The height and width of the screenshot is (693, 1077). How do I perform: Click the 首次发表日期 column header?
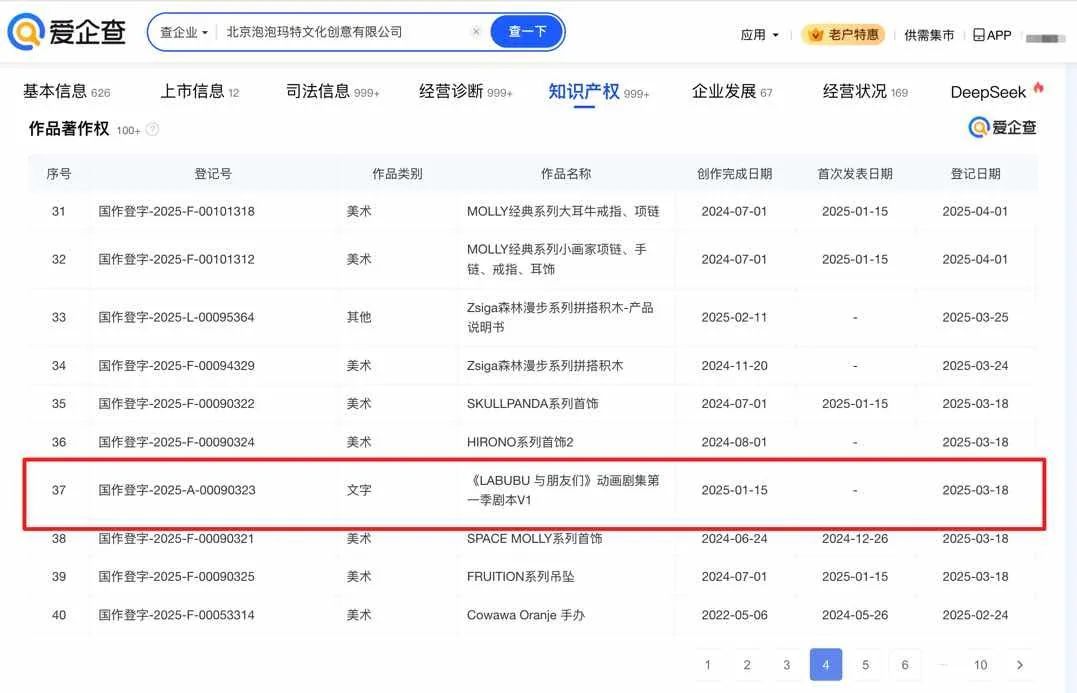[855, 174]
